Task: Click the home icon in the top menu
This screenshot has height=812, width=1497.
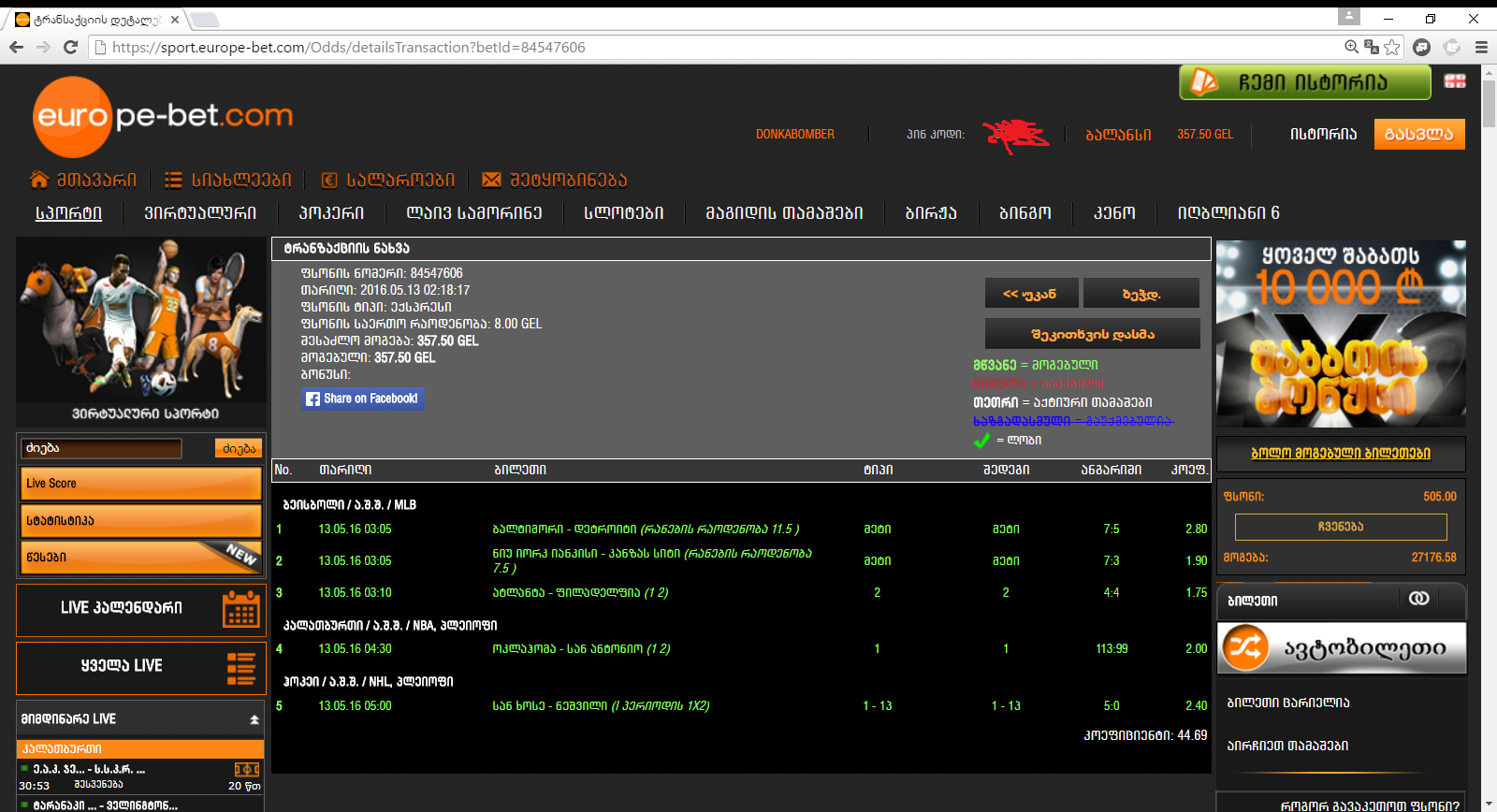Action: point(39,180)
